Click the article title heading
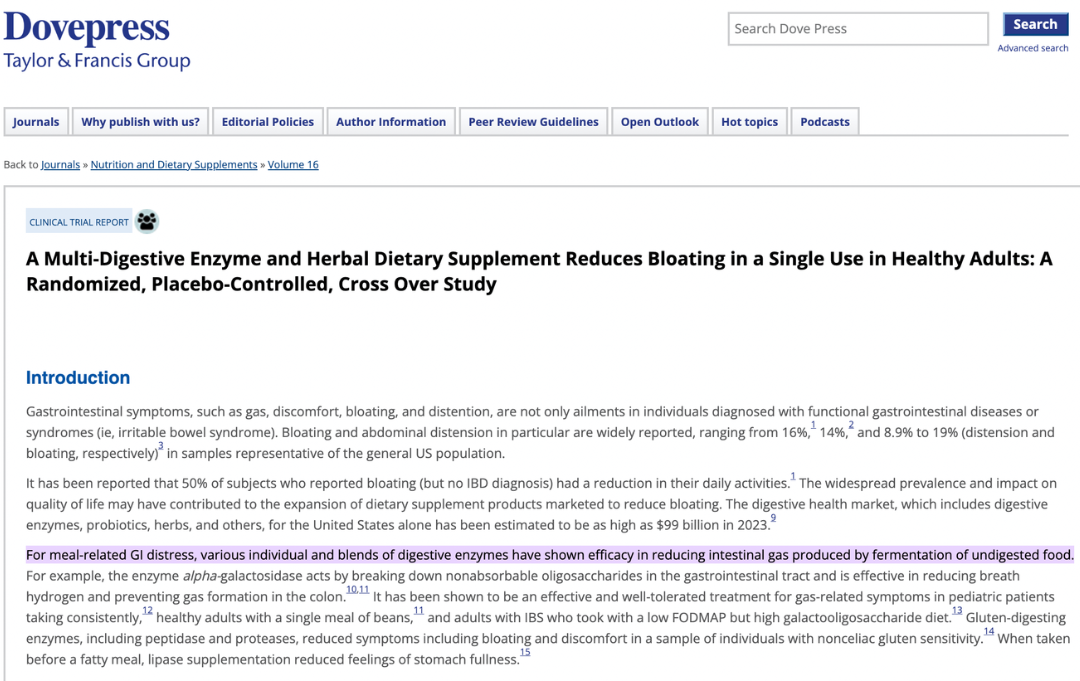 click(539, 271)
